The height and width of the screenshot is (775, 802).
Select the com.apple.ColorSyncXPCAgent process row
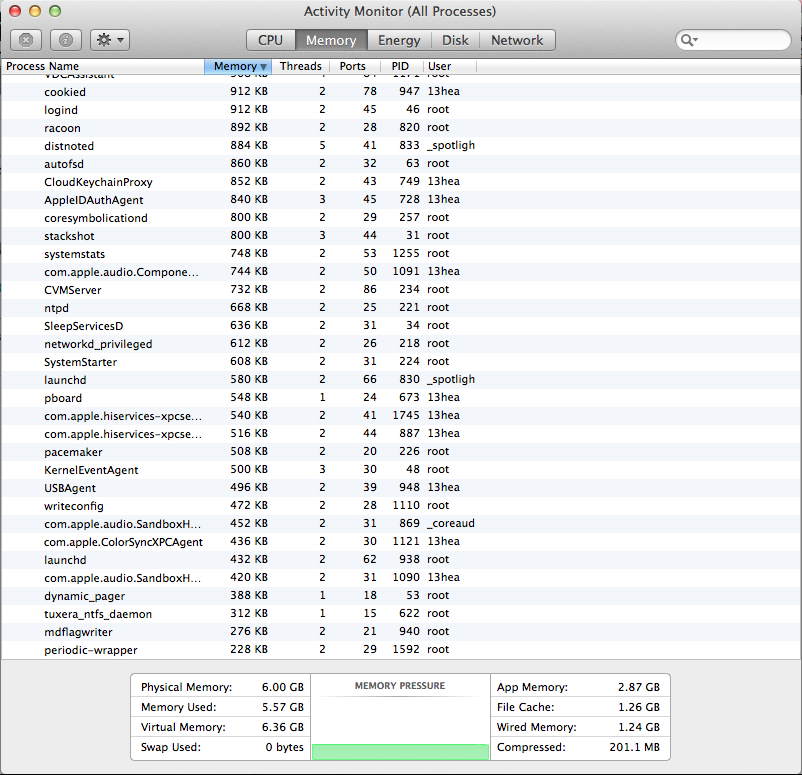(401, 542)
